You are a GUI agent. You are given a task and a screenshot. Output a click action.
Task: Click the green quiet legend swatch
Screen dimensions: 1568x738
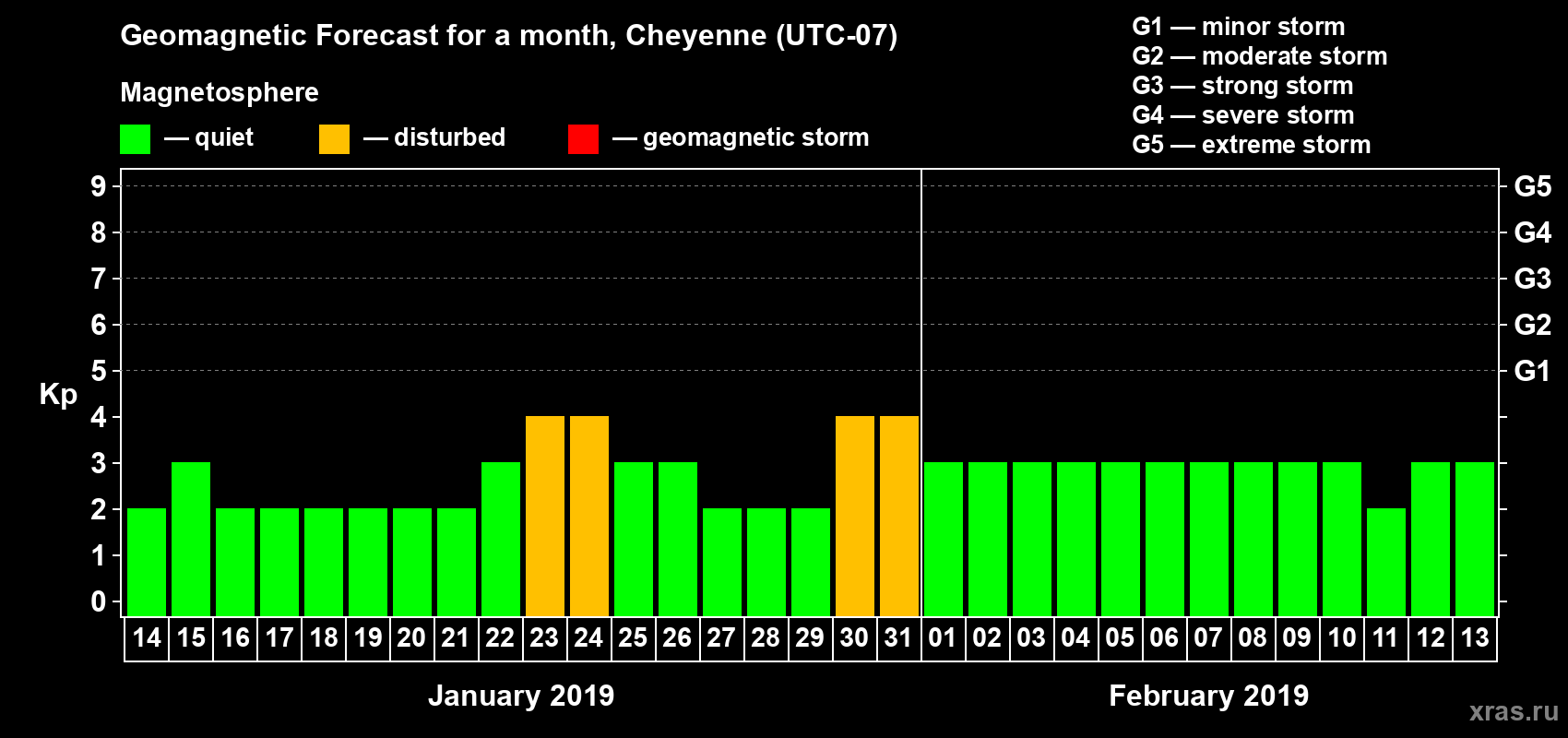point(135,139)
